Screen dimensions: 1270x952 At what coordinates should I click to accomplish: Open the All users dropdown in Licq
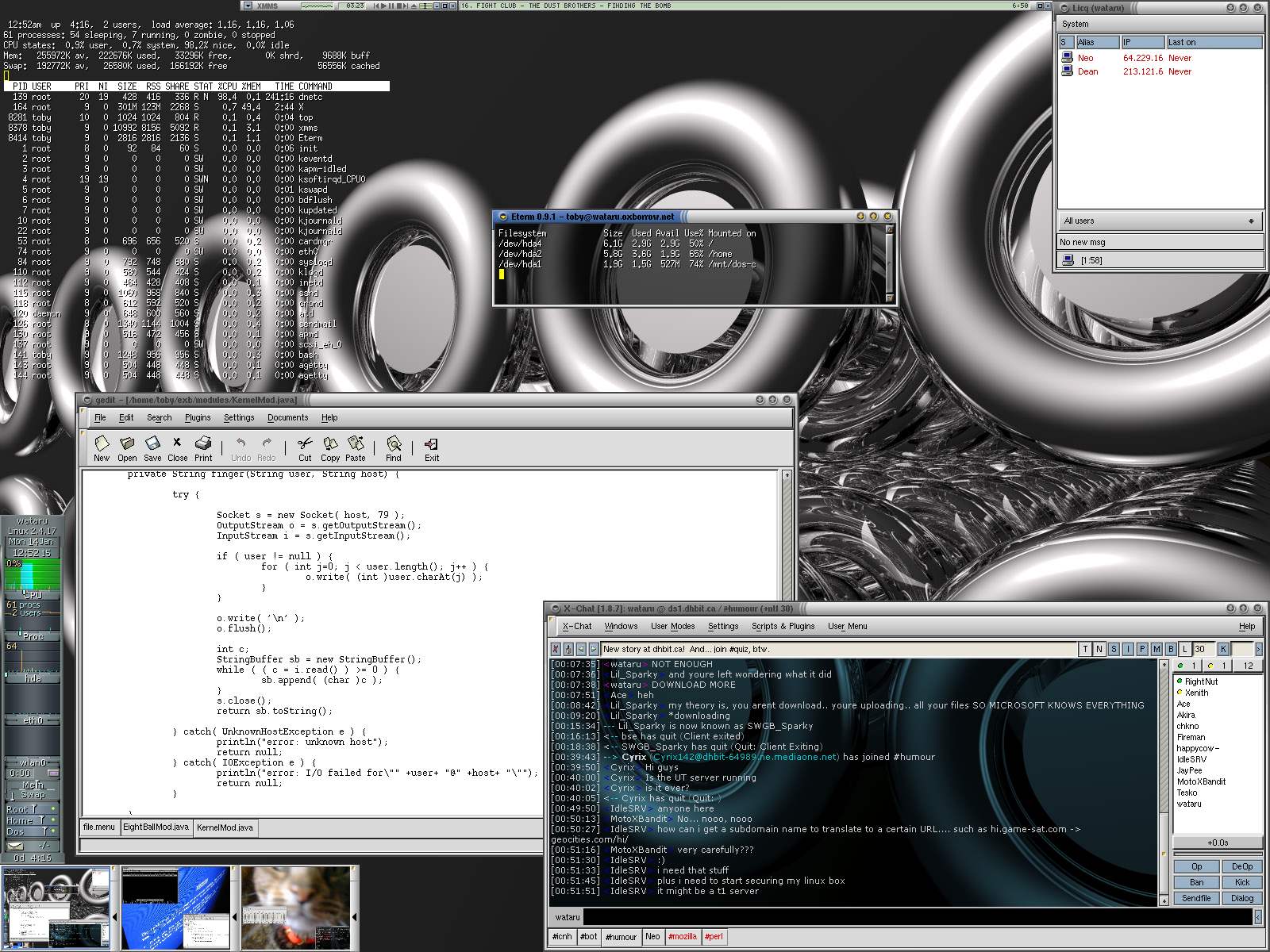point(1160,221)
